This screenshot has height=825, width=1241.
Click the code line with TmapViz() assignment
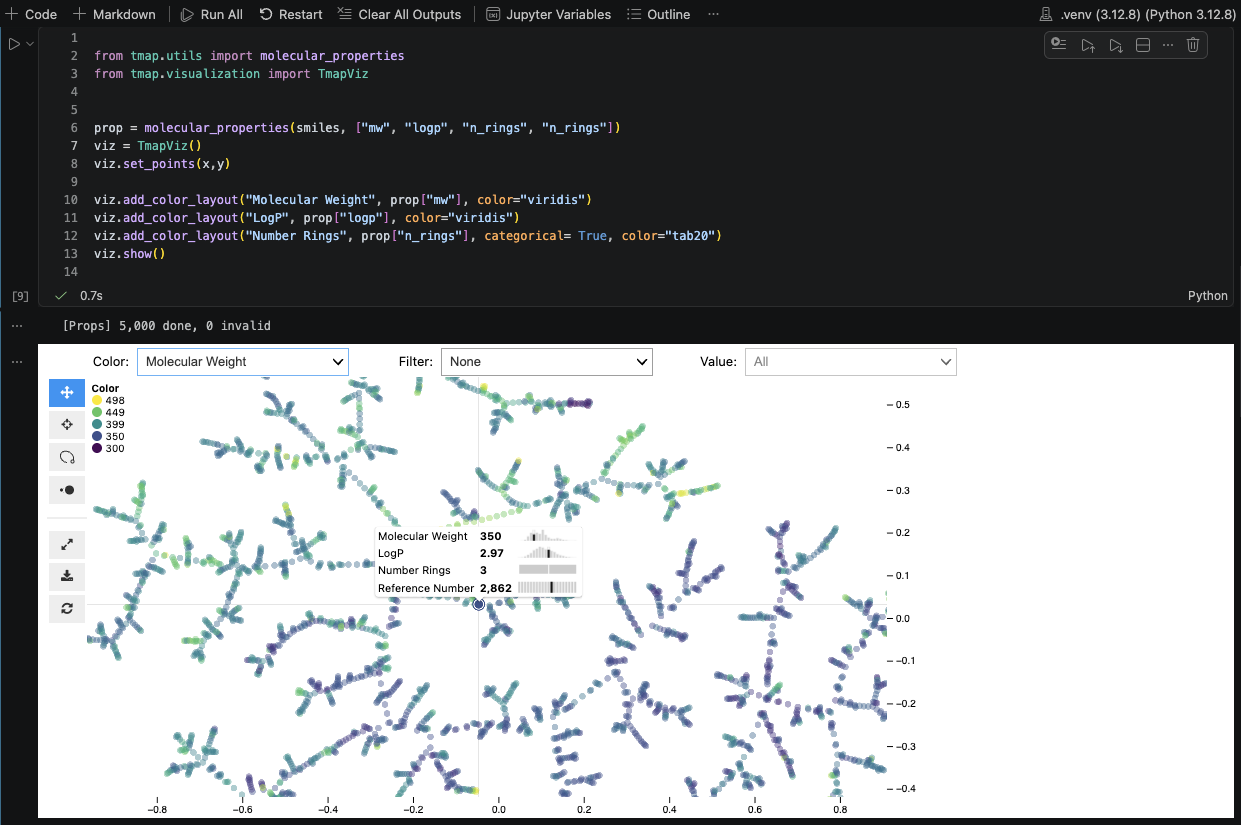click(148, 146)
